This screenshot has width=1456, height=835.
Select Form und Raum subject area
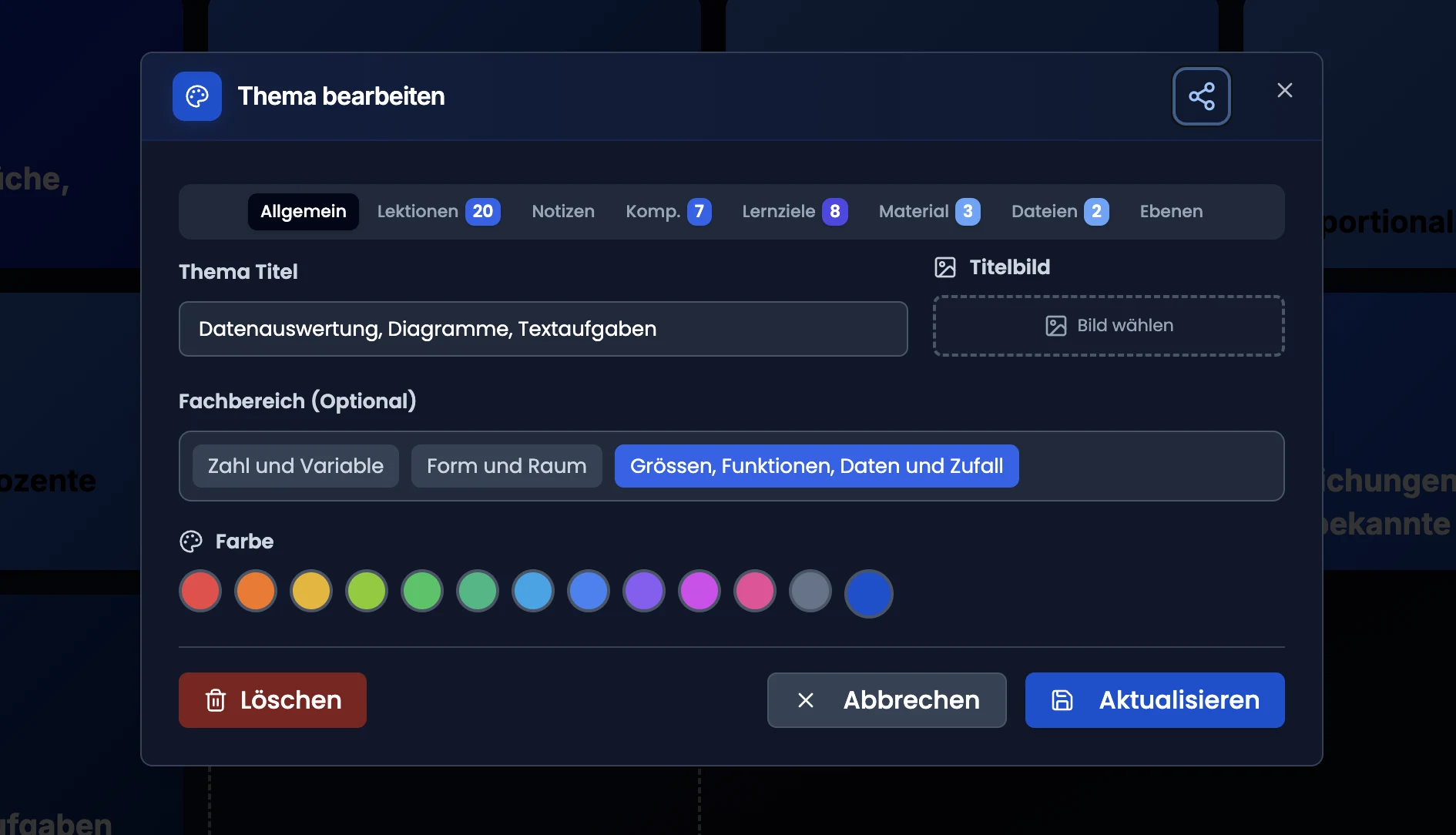pos(507,466)
